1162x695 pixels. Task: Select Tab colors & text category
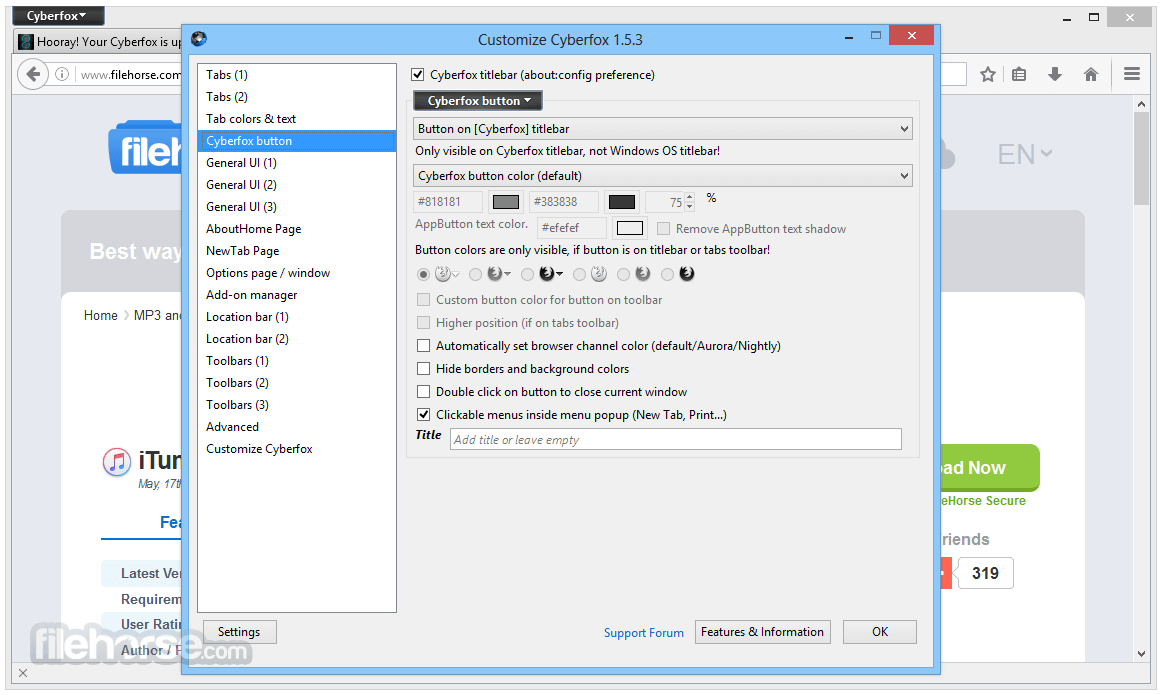pos(296,119)
